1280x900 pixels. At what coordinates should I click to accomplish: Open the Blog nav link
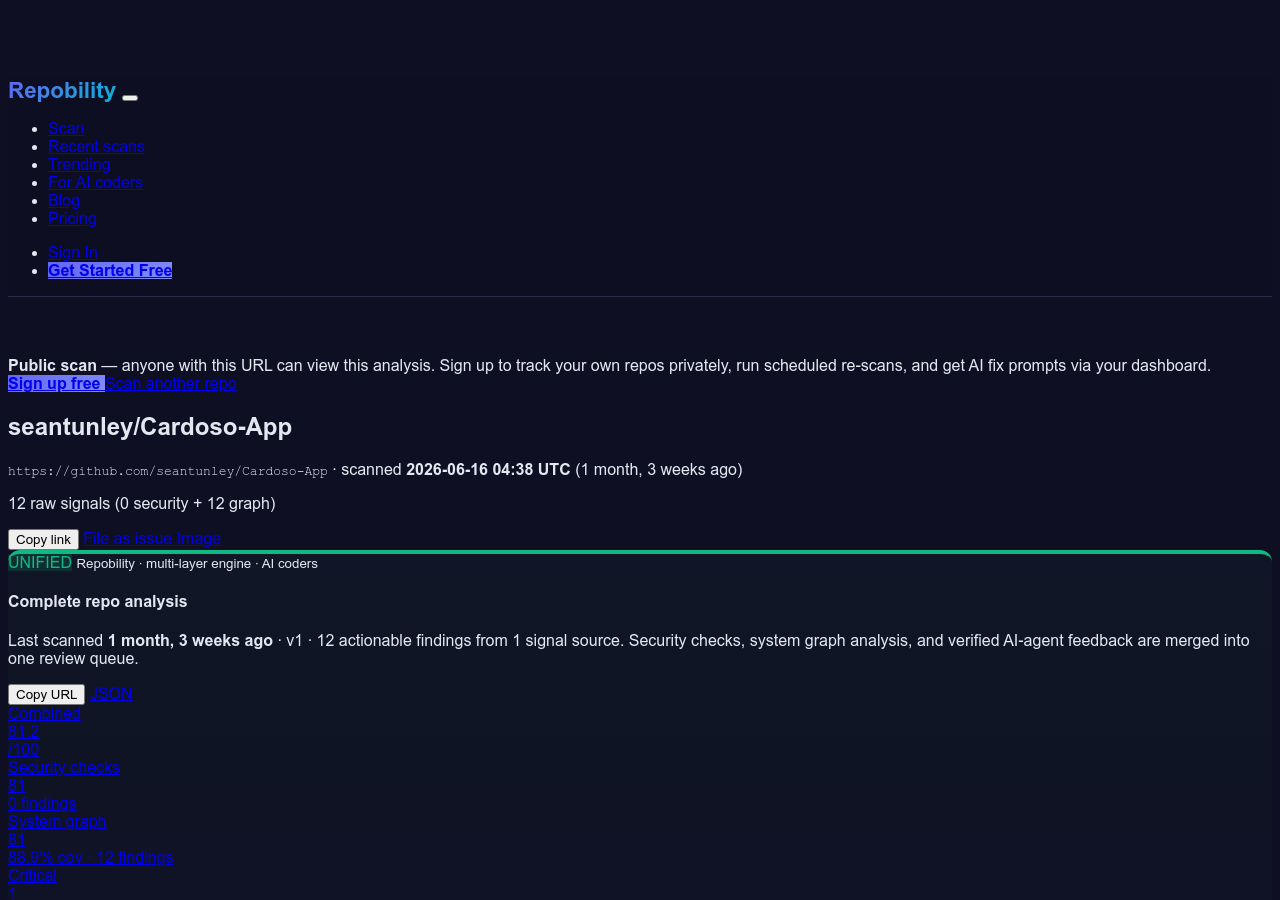point(64,200)
